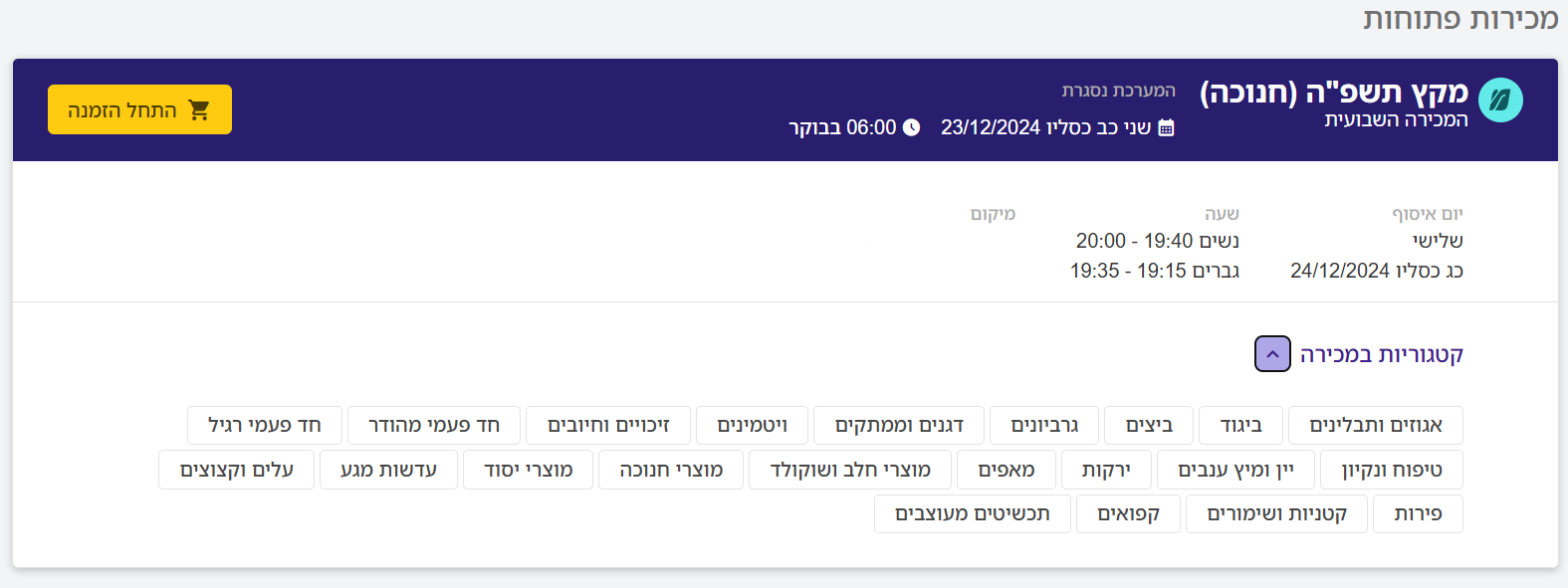1568x588 pixels.
Task: Open the מוצרי חנוכה category
Action: 671,470
